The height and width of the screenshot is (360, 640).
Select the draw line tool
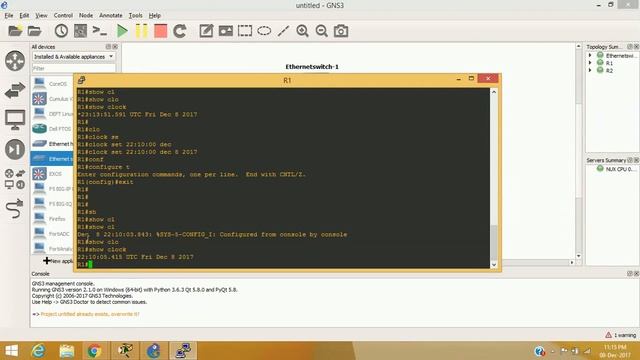[x=283, y=31]
